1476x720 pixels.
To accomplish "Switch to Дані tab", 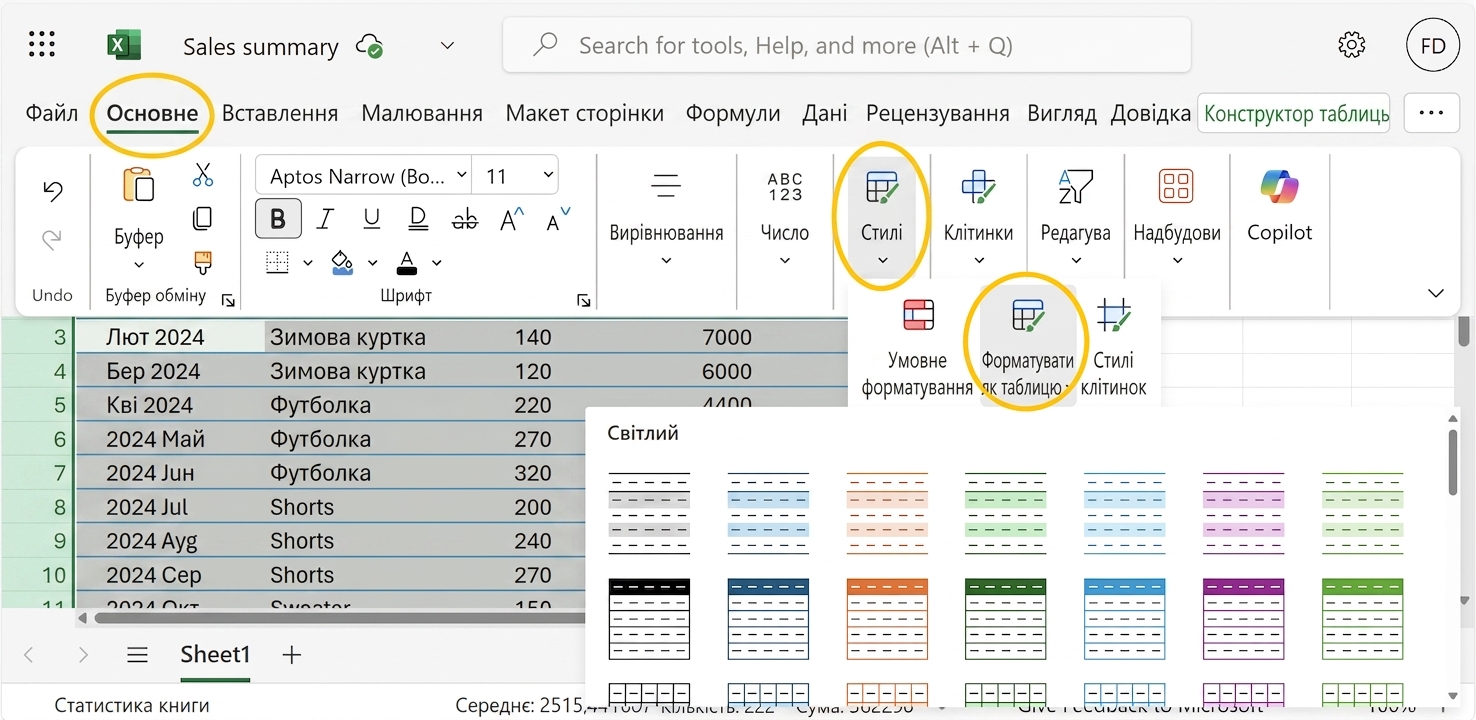I will [824, 113].
